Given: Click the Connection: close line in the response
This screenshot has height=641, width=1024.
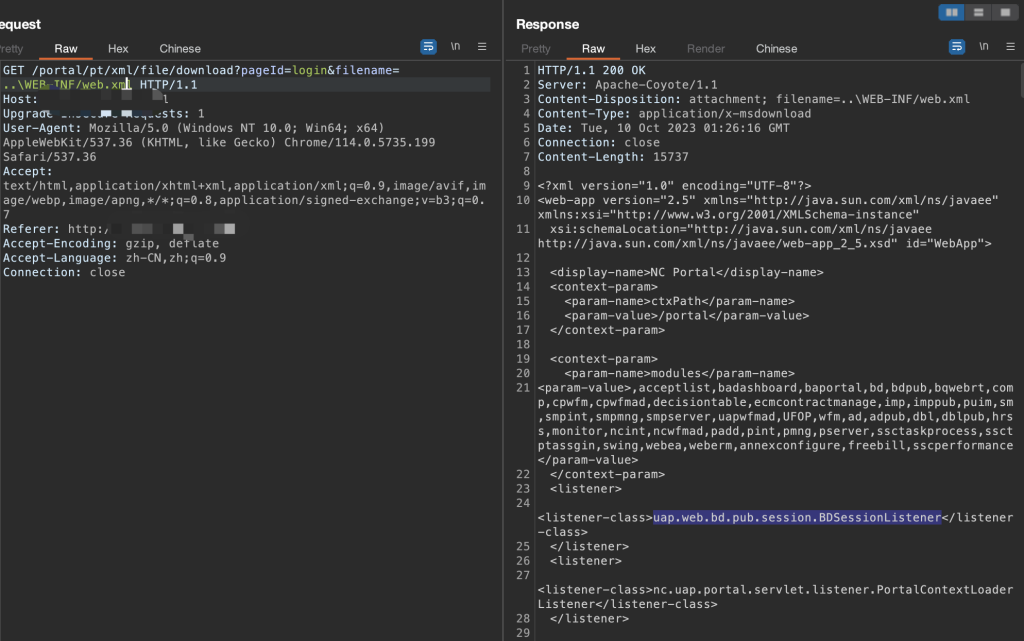Looking at the screenshot, I should point(599,142).
